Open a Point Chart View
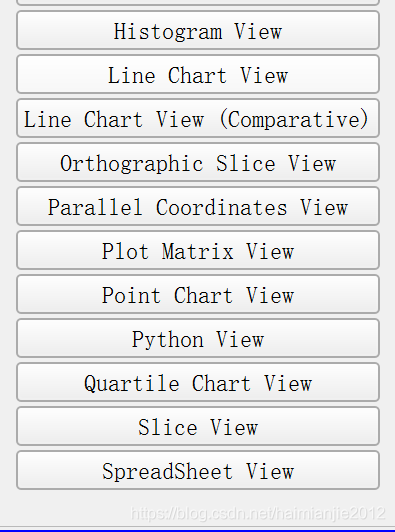Image resolution: width=395 pixels, height=532 pixels. [x=198, y=294]
